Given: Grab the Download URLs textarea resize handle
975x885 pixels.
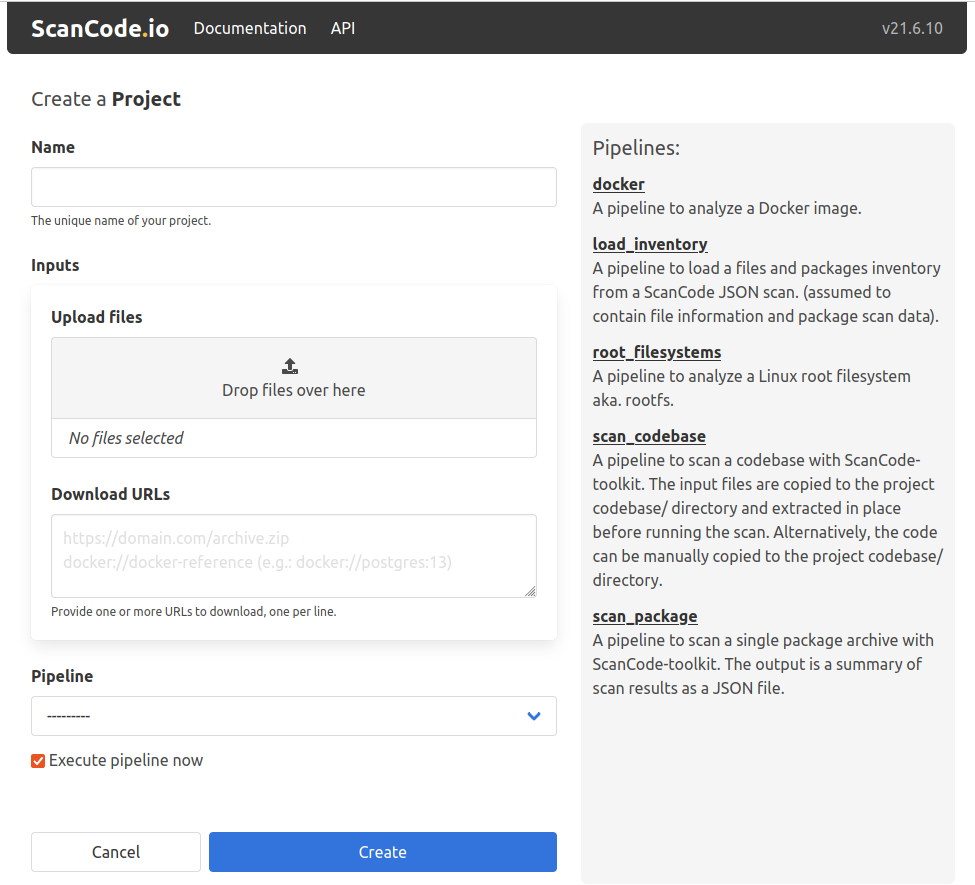Looking at the screenshot, I should pyautogui.click(x=530, y=591).
